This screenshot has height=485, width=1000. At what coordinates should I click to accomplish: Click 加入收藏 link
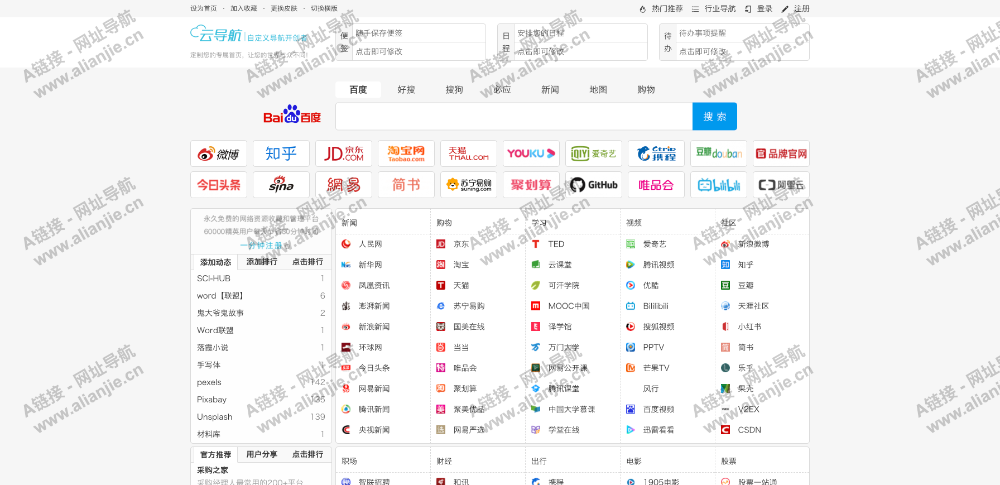(x=244, y=8)
